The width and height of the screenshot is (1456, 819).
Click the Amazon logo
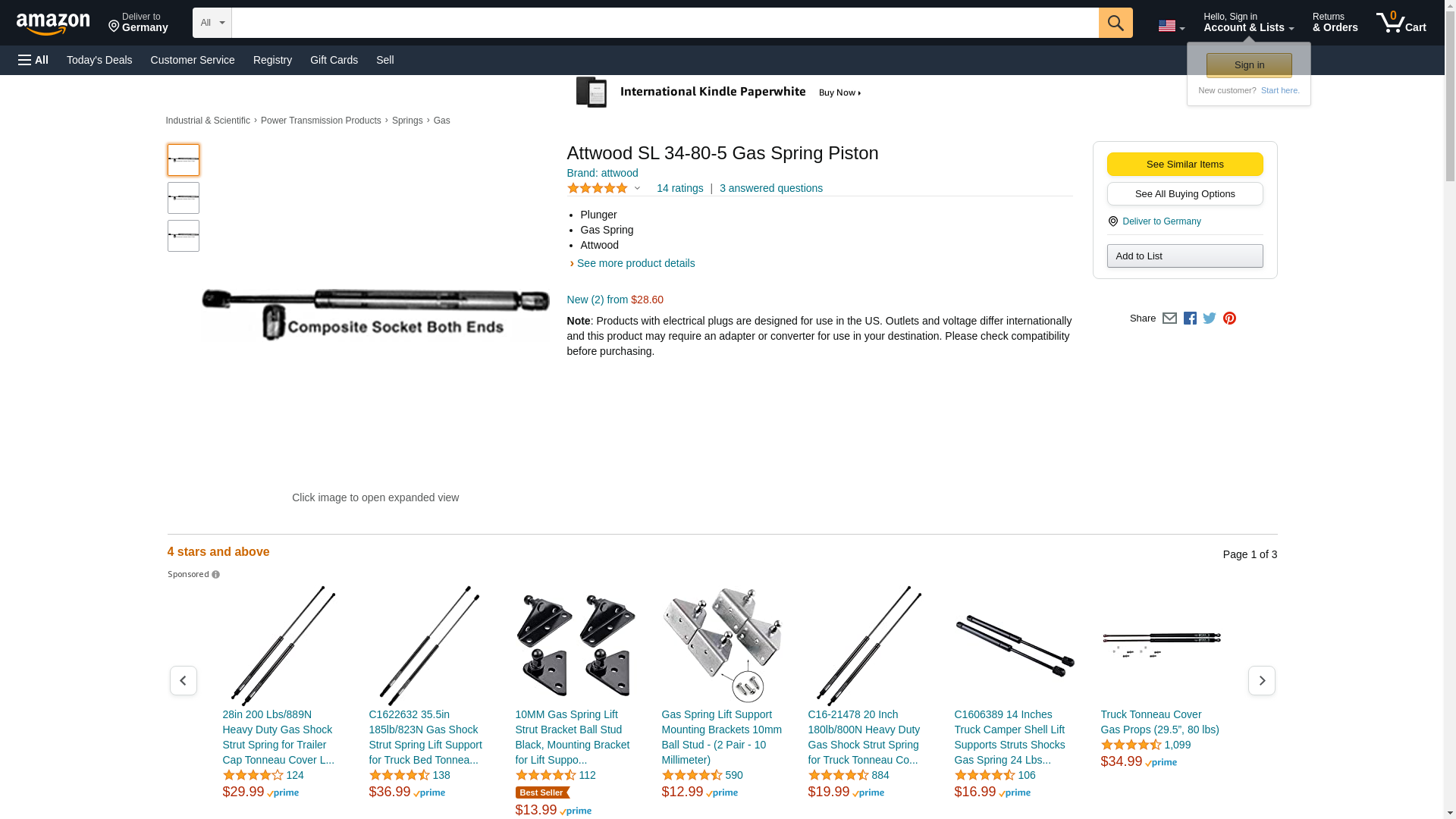(x=53, y=24)
